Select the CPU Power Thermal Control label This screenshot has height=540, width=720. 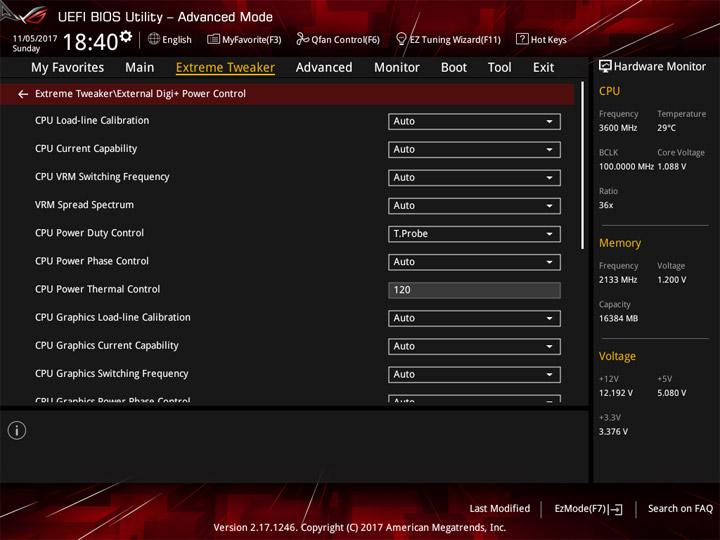[97, 289]
